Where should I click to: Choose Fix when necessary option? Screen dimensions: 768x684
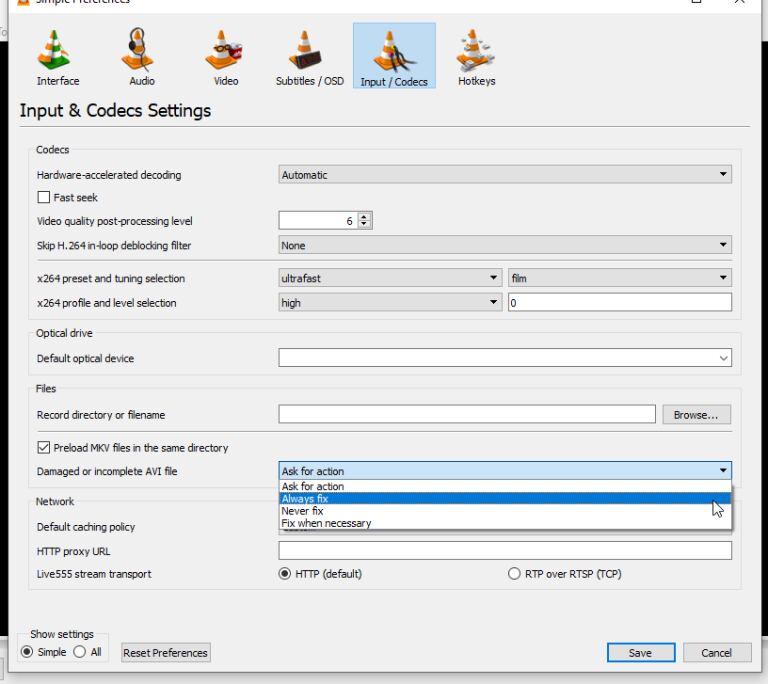point(326,523)
